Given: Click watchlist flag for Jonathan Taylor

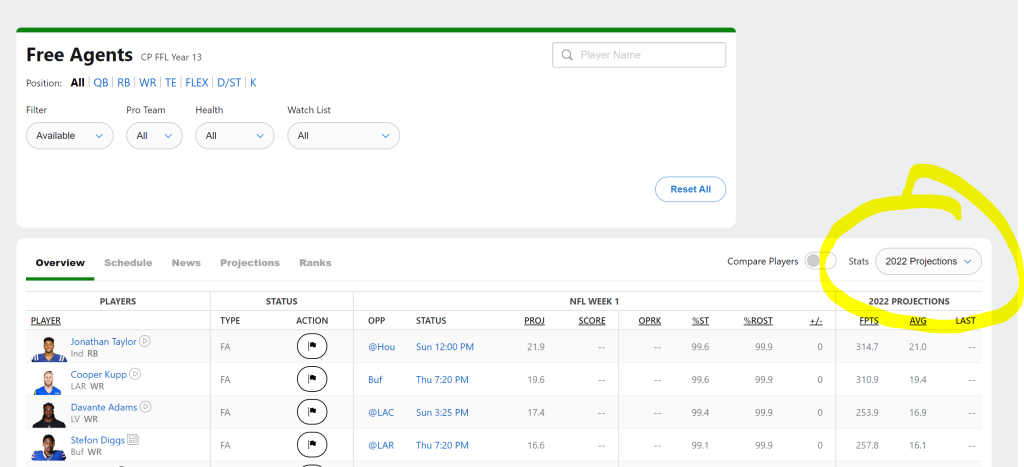Looking at the screenshot, I should point(312,346).
